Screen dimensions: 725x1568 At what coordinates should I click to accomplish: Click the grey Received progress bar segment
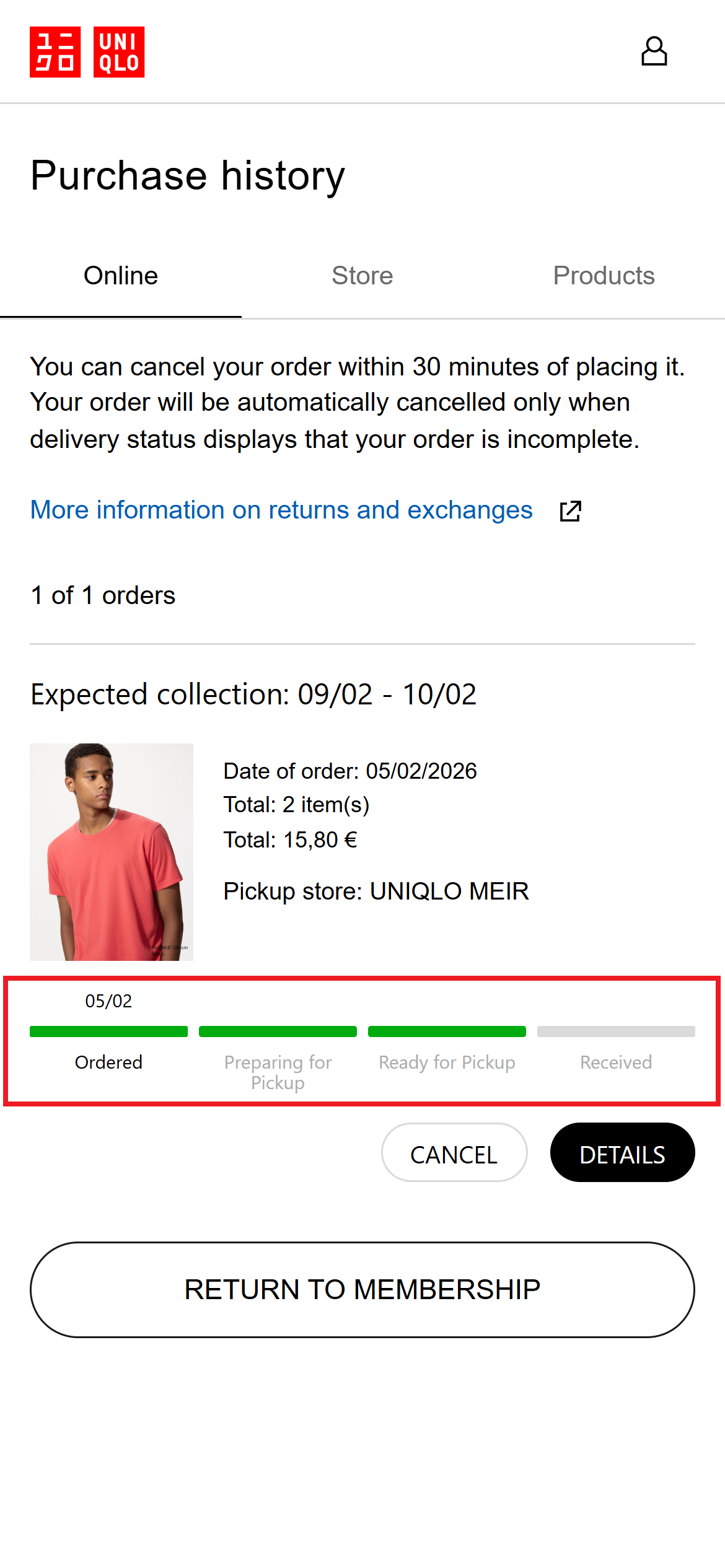tap(616, 1031)
